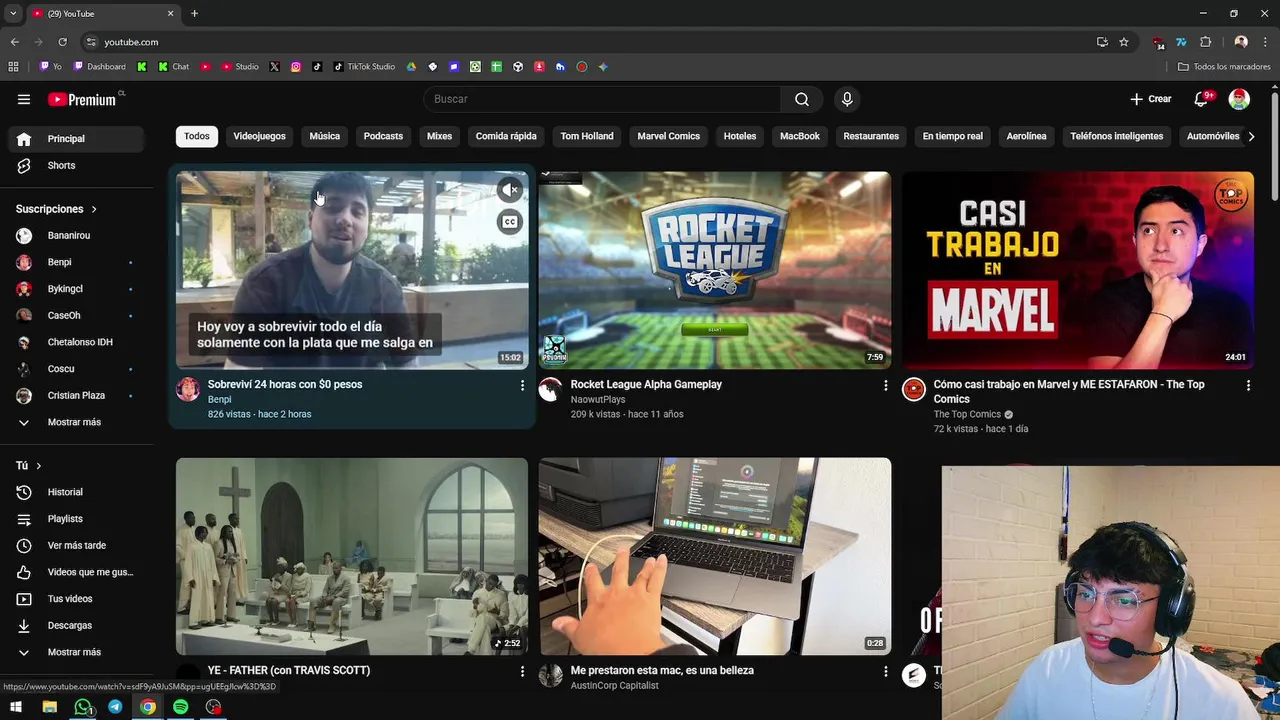Select the Todos category chip
1280x720 pixels.
(x=197, y=136)
